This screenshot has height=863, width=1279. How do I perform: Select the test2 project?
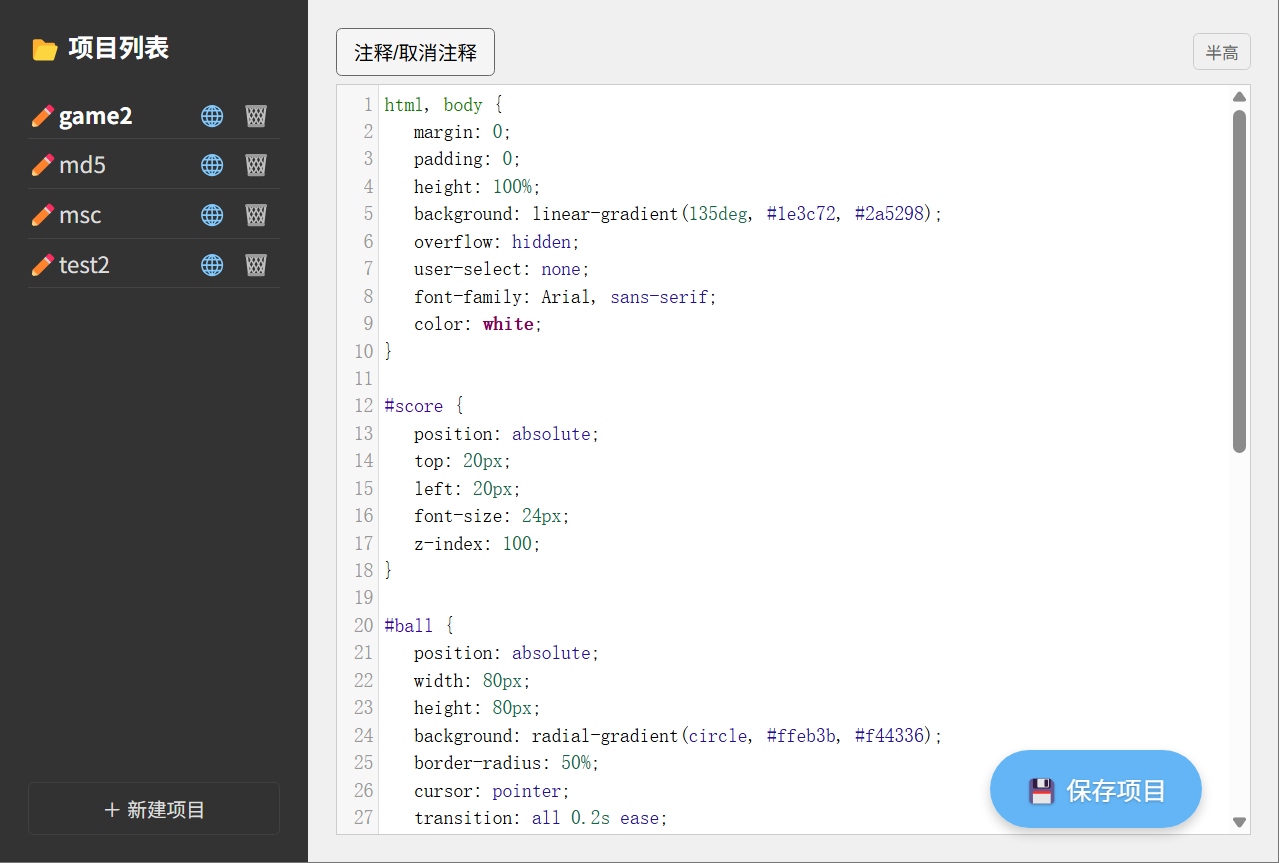(84, 265)
